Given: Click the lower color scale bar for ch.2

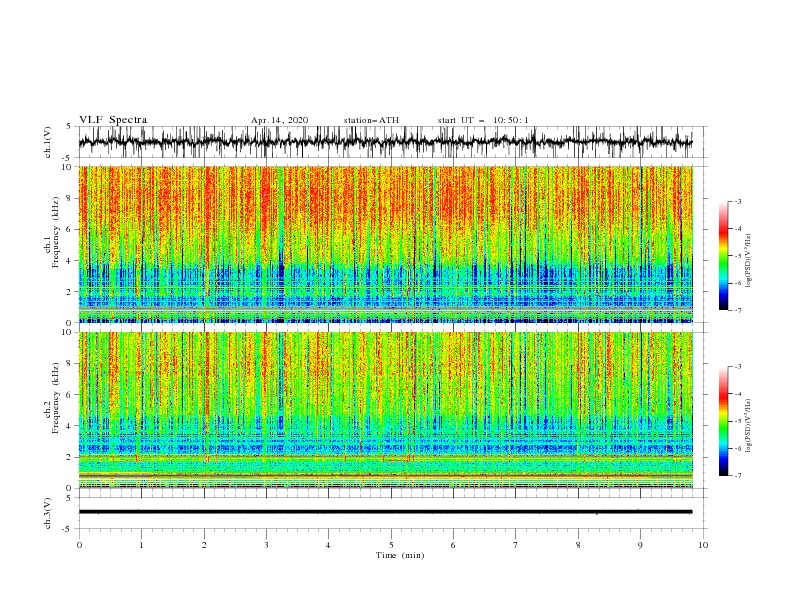Looking at the screenshot, I should [x=723, y=421].
